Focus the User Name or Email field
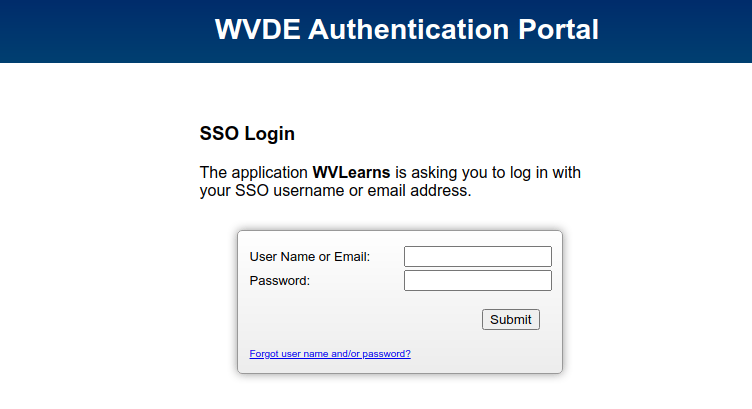752x409 pixels. point(478,257)
